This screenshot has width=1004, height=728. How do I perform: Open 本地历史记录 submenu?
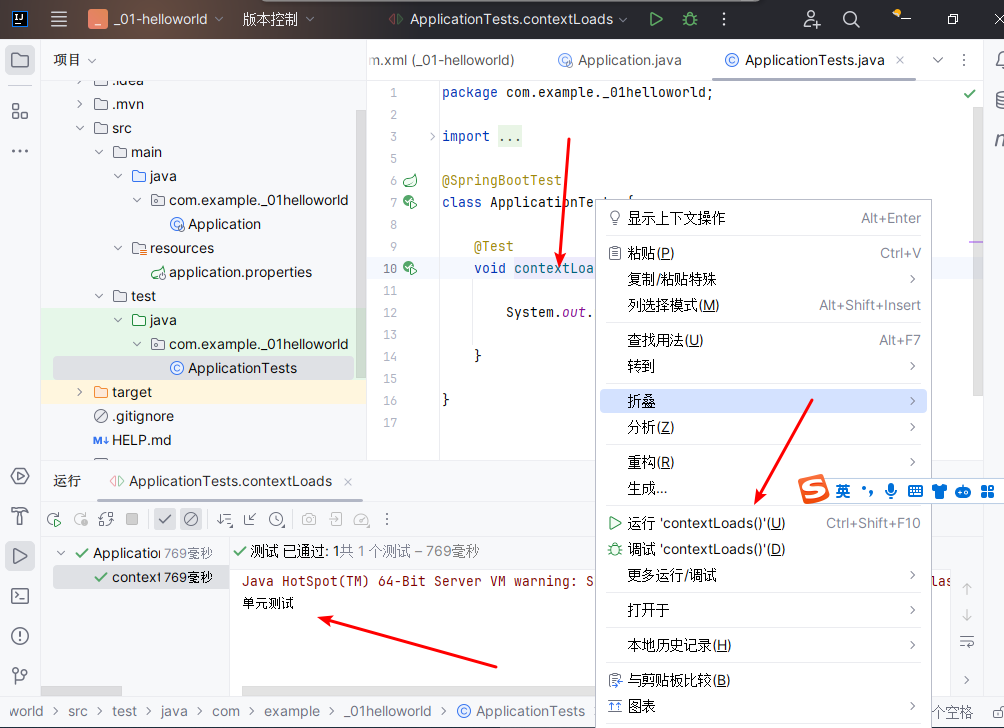763,645
